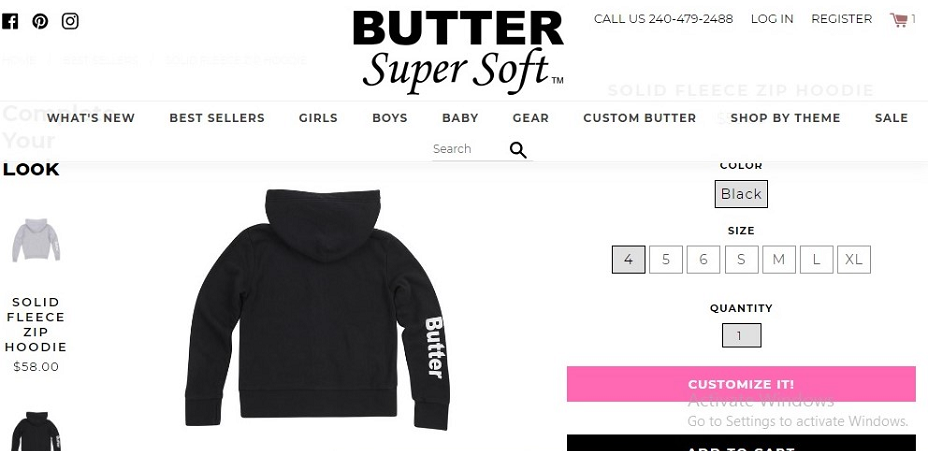The height and width of the screenshot is (451, 928).
Task: Open the Instagram icon link
Action: (x=70, y=21)
